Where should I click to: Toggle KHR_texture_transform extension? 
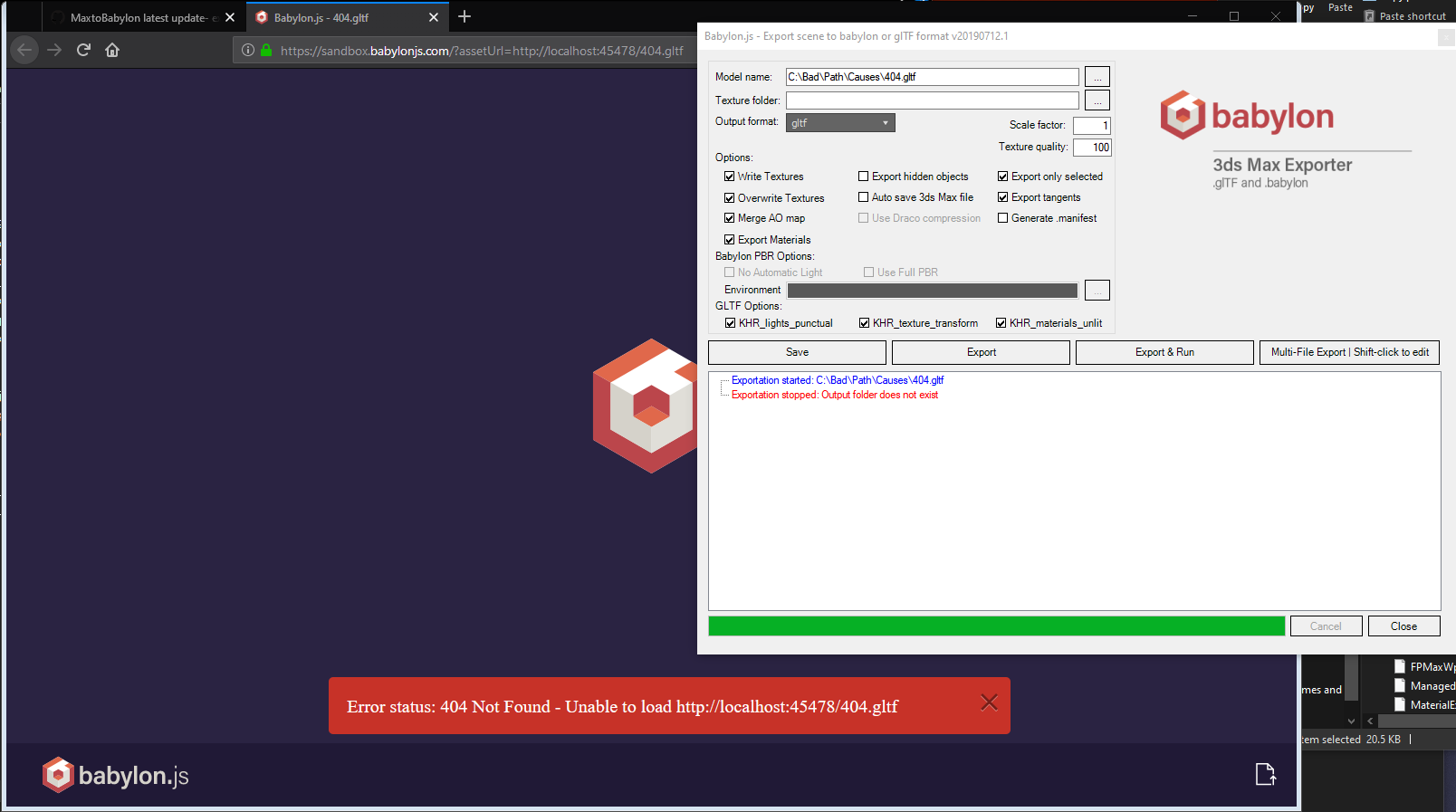click(x=865, y=323)
